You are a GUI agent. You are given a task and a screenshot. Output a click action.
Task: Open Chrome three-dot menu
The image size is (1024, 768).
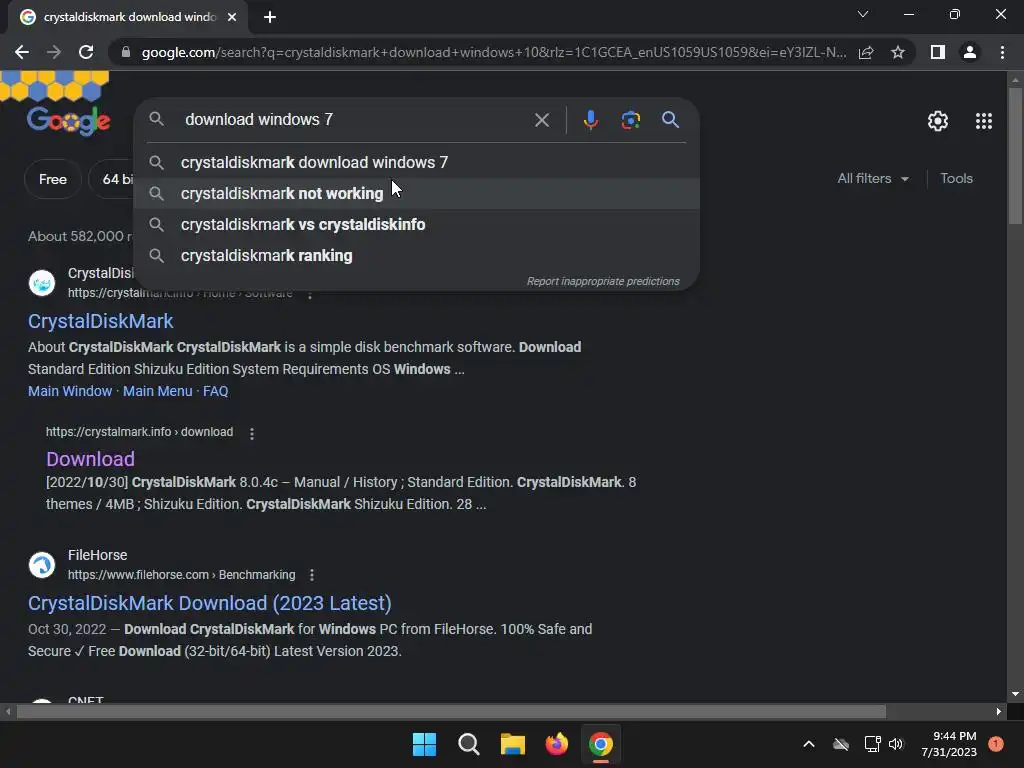1002,52
